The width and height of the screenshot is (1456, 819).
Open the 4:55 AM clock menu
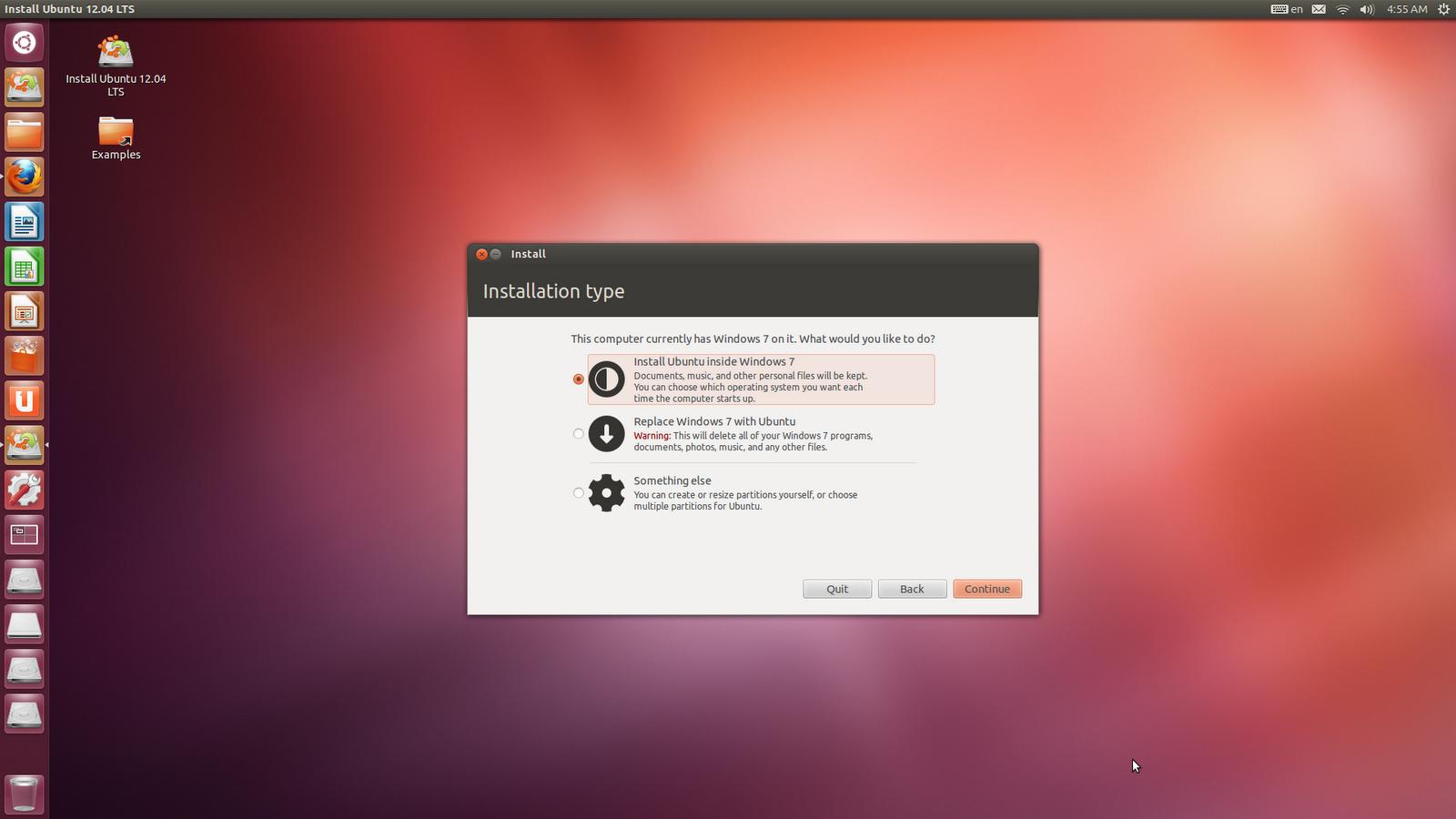tap(1407, 9)
